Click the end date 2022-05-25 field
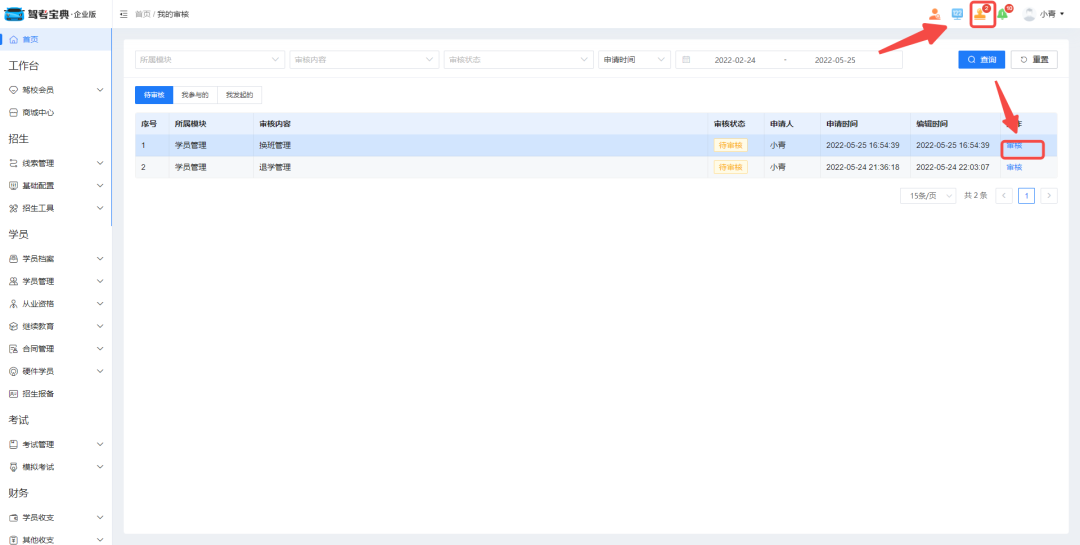The width and height of the screenshot is (1080, 545). (835, 60)
